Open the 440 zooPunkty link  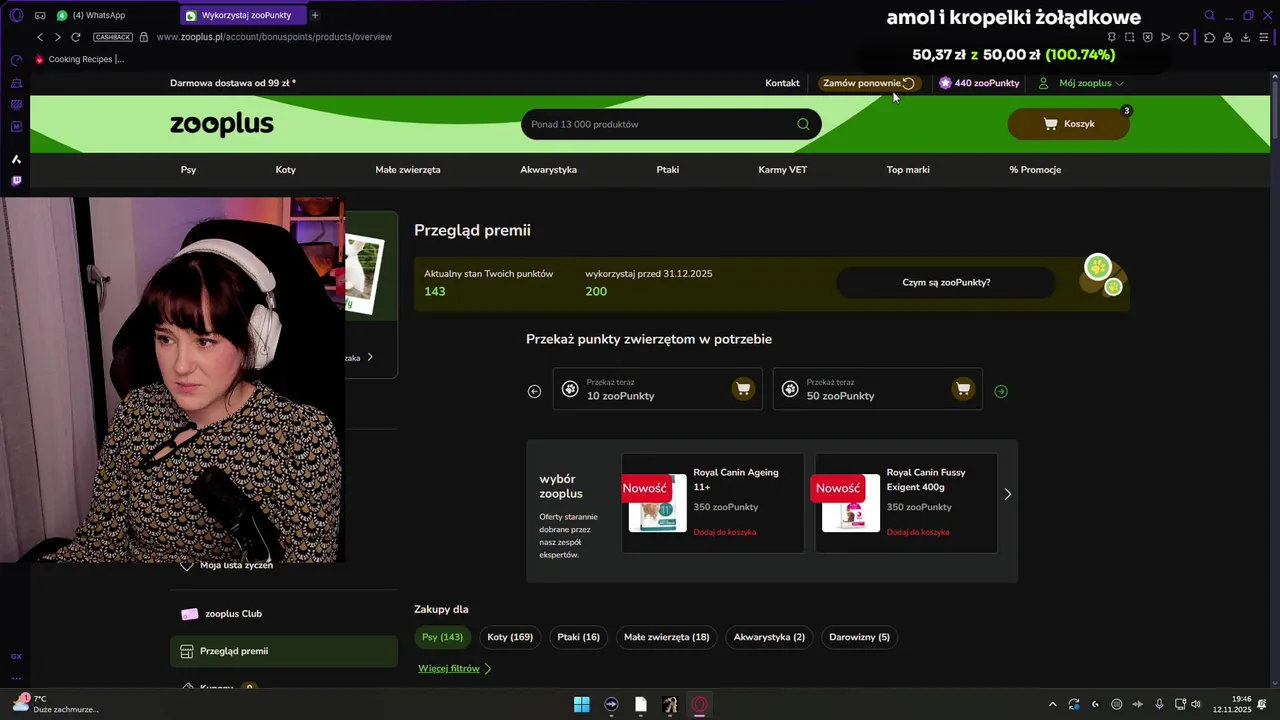(979, 83)
